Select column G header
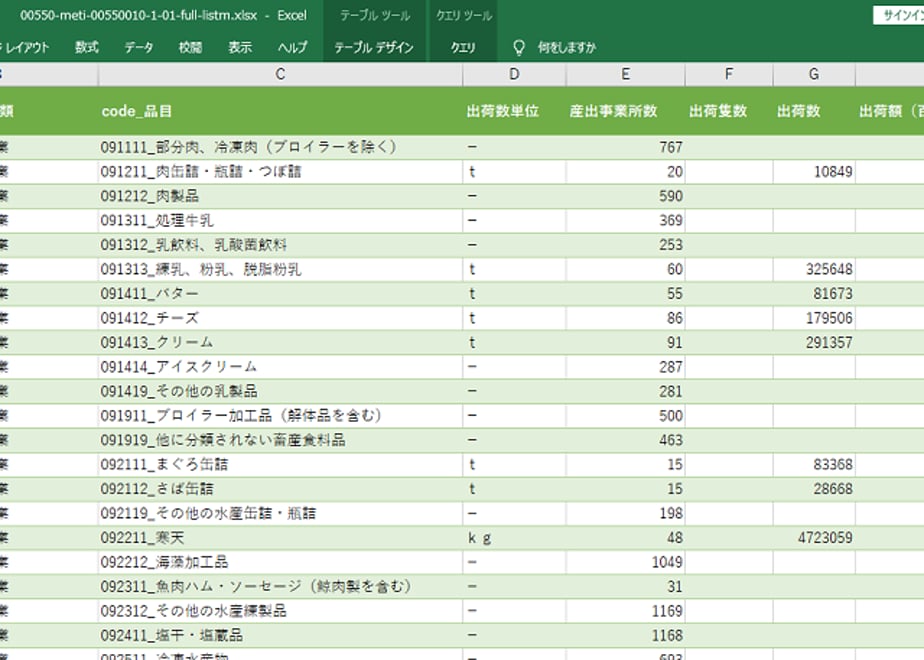 click(814, 74)
